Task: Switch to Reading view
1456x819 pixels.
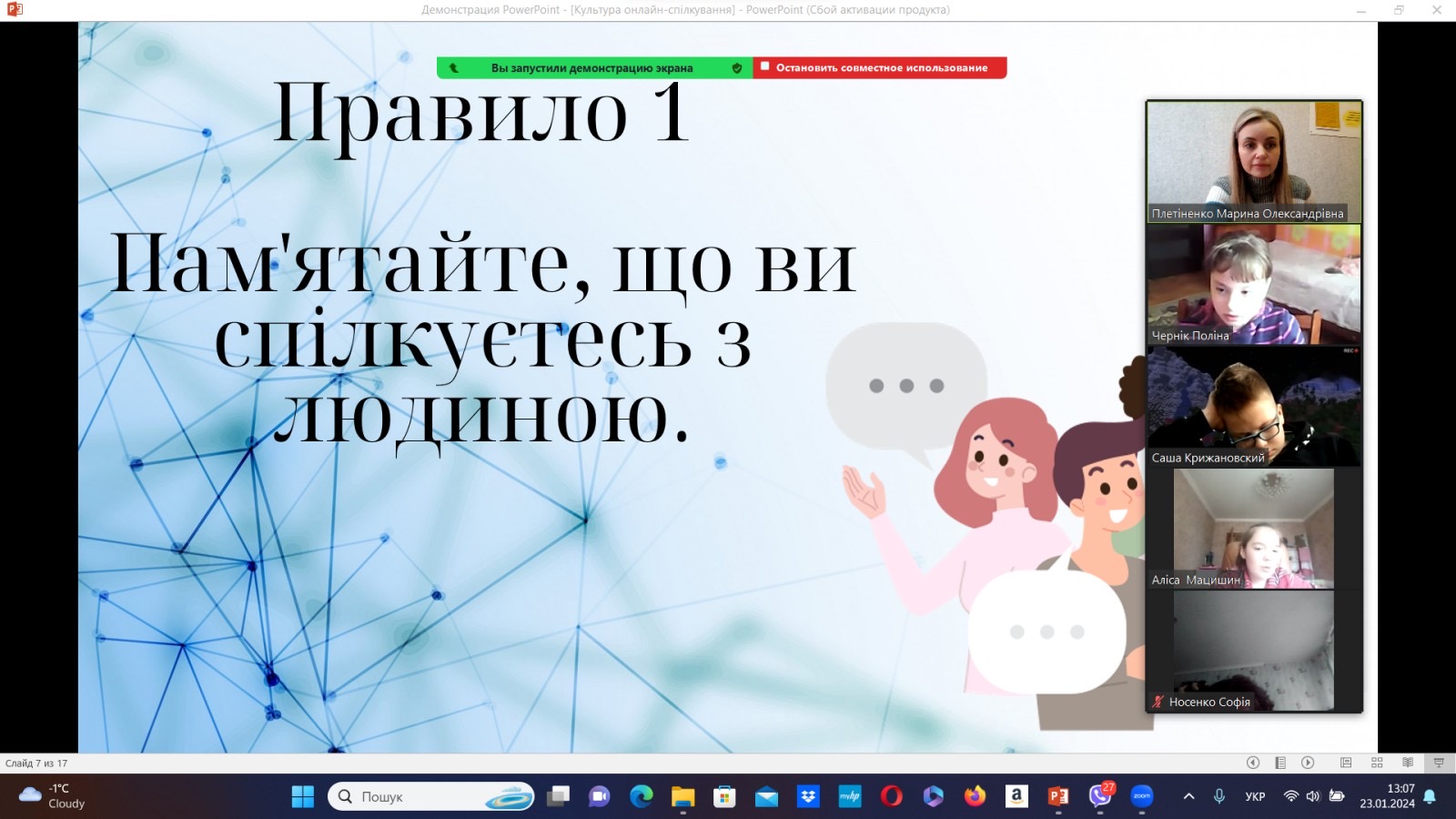Action: [1408, 763]
